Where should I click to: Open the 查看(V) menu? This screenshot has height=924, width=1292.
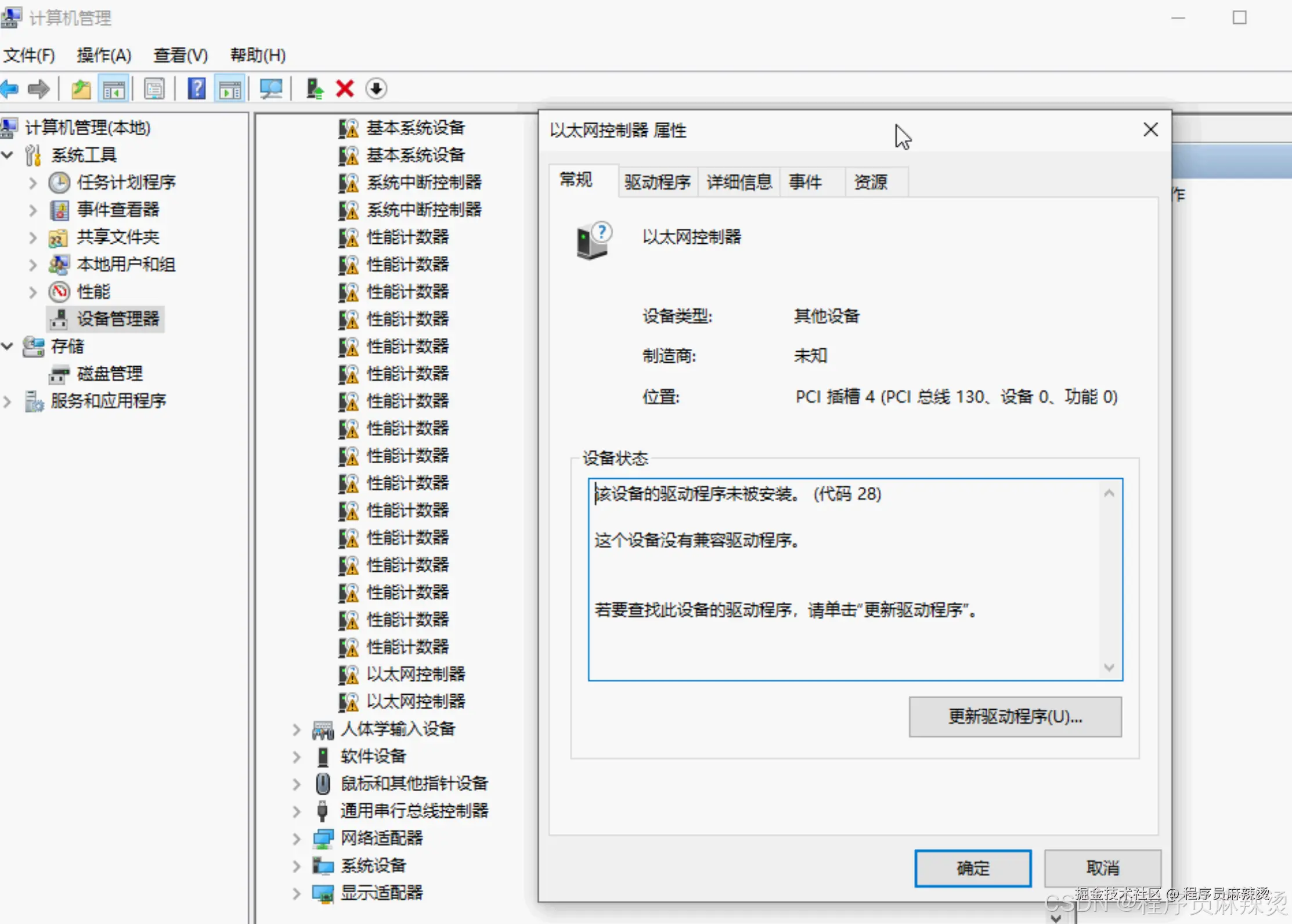coord(180,55)
